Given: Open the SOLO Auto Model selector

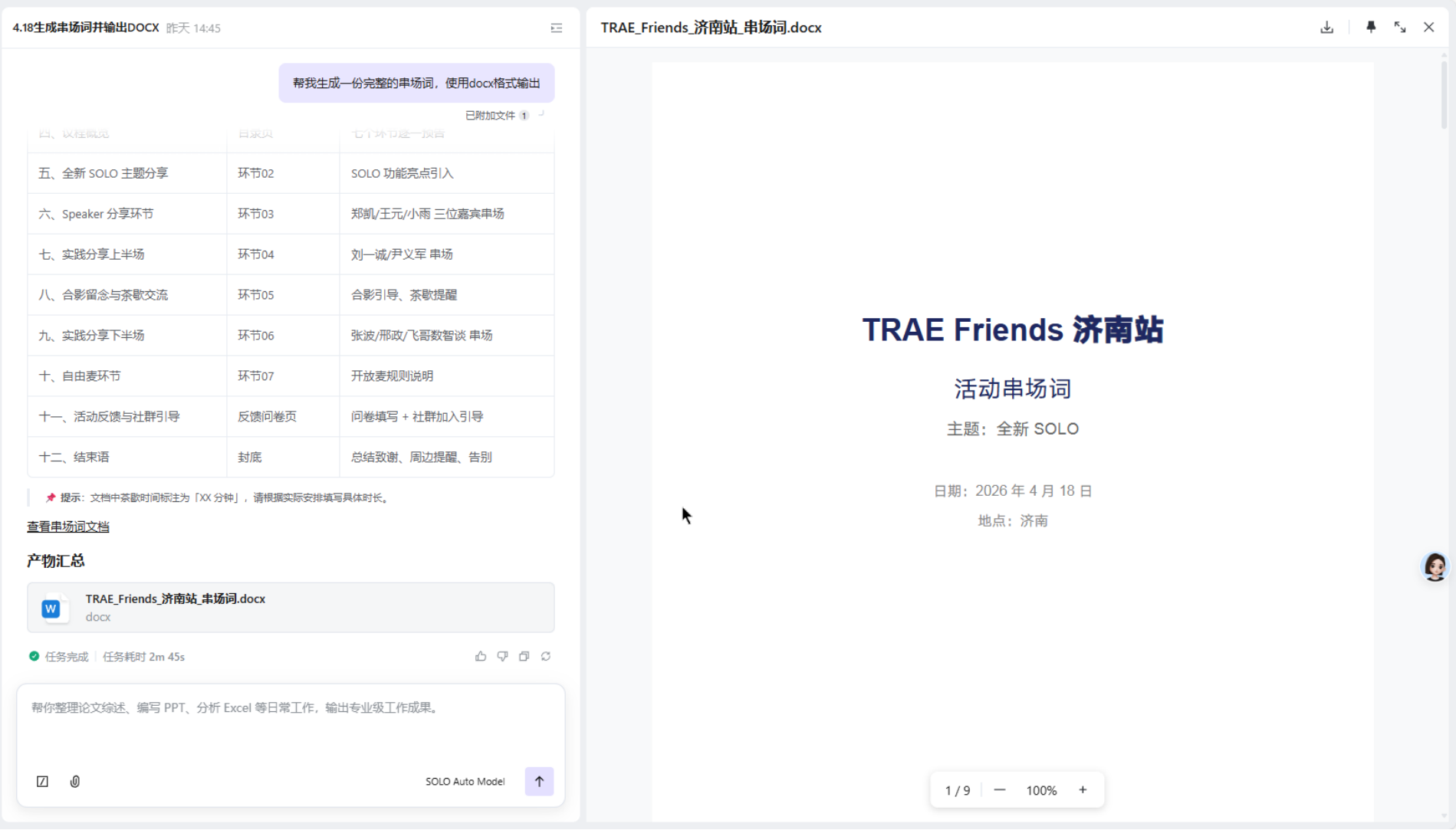Looking at the screenshot, I should [x=465, y=782].
